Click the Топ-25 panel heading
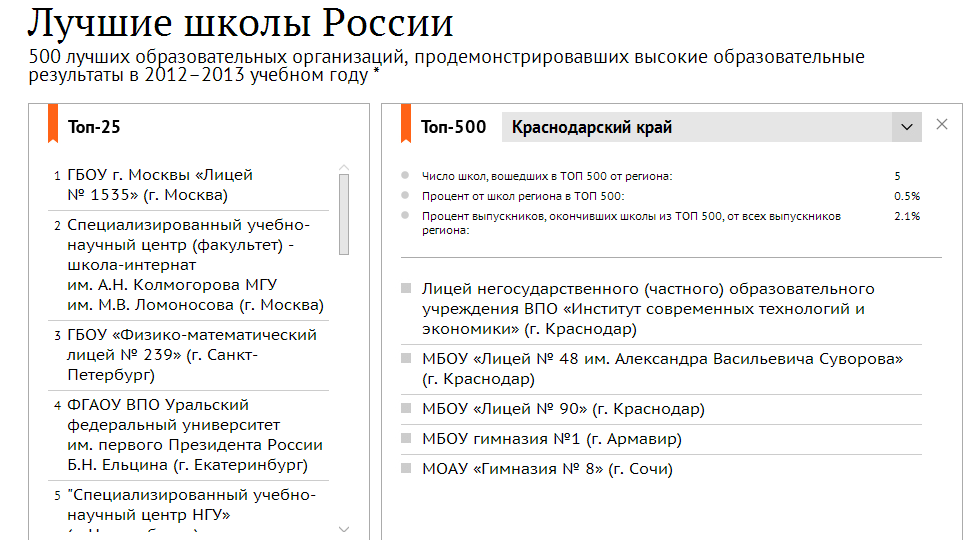This screenshot has width=980, height=540. tap(94, 127)
